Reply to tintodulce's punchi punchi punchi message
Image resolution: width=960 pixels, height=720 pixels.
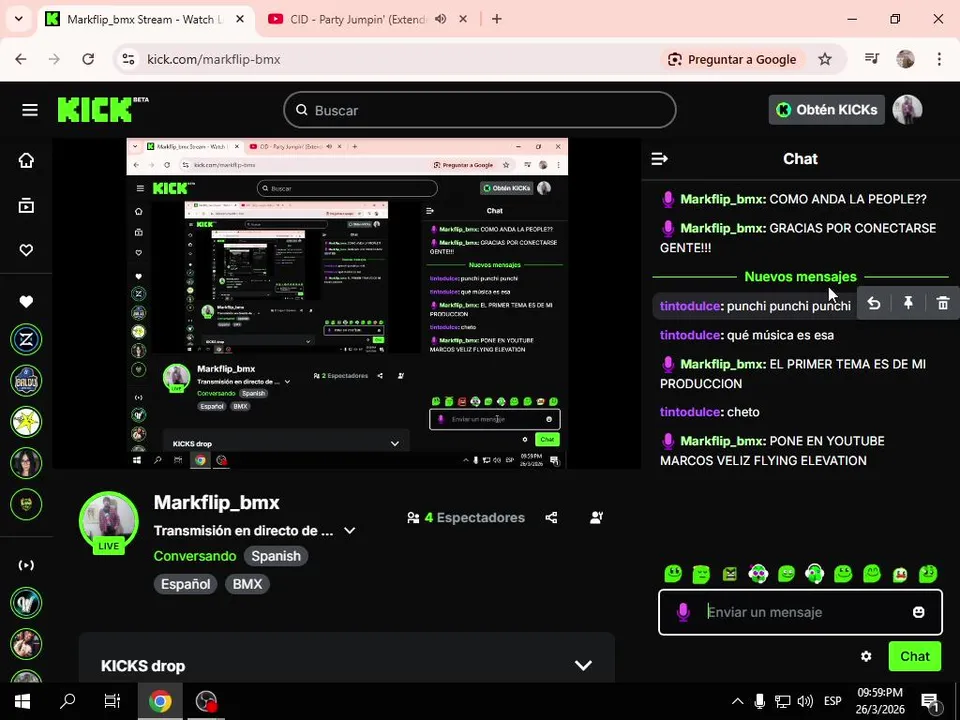874,303
